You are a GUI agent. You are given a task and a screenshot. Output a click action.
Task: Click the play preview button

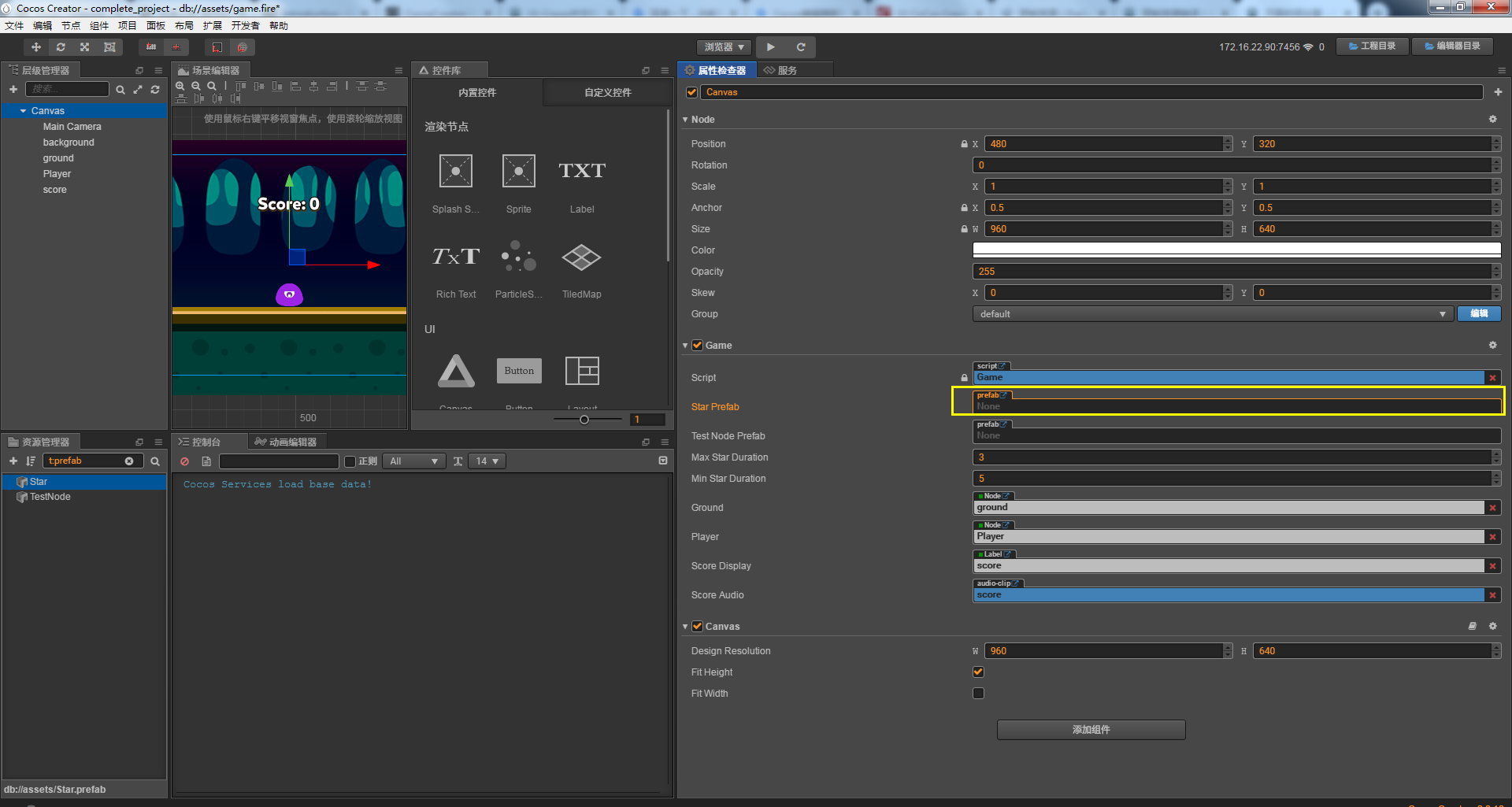tap(770, 47)
